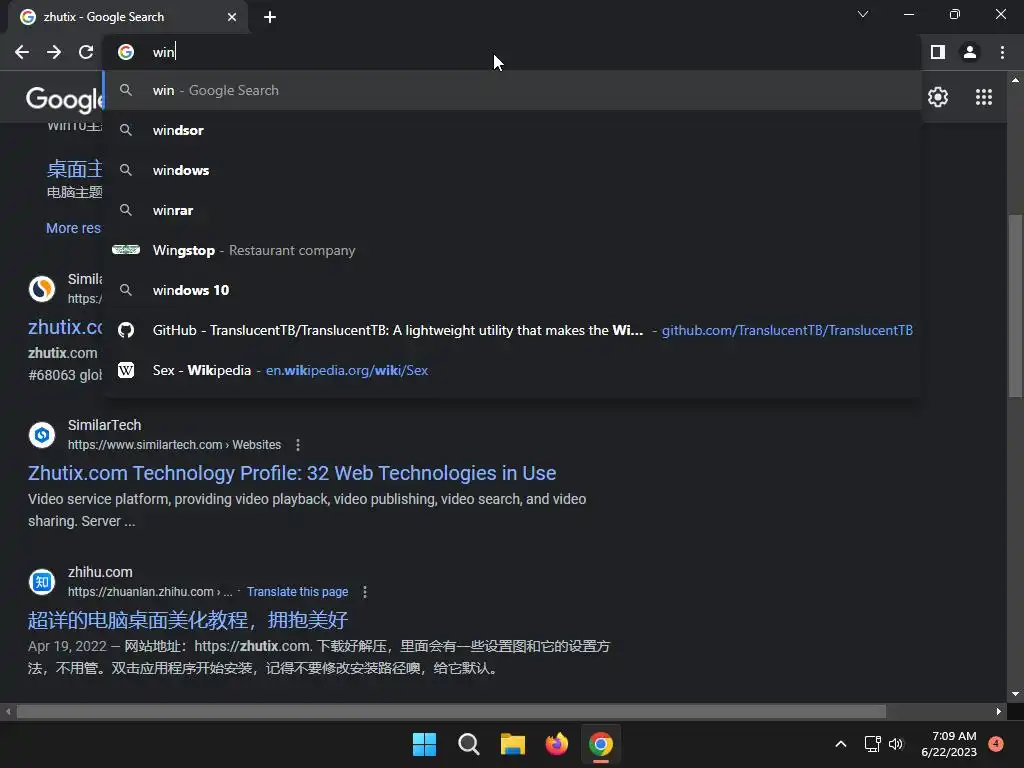Go forward to next page

point(54,52)
